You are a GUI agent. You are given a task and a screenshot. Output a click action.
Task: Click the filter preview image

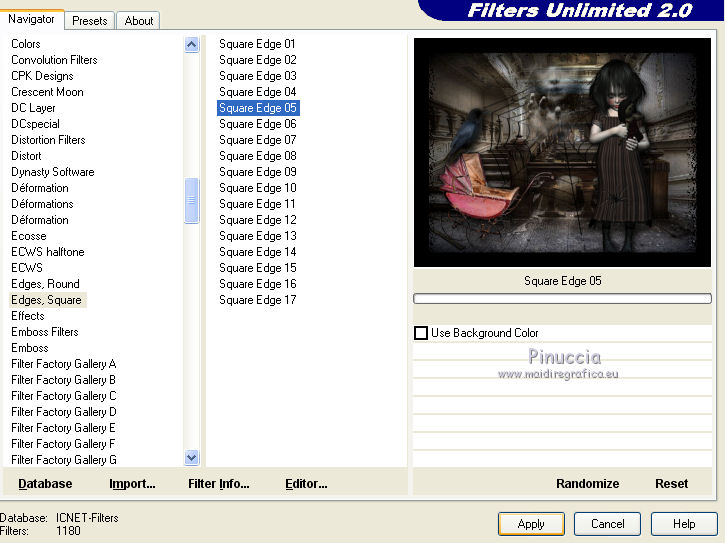point(562,152)
